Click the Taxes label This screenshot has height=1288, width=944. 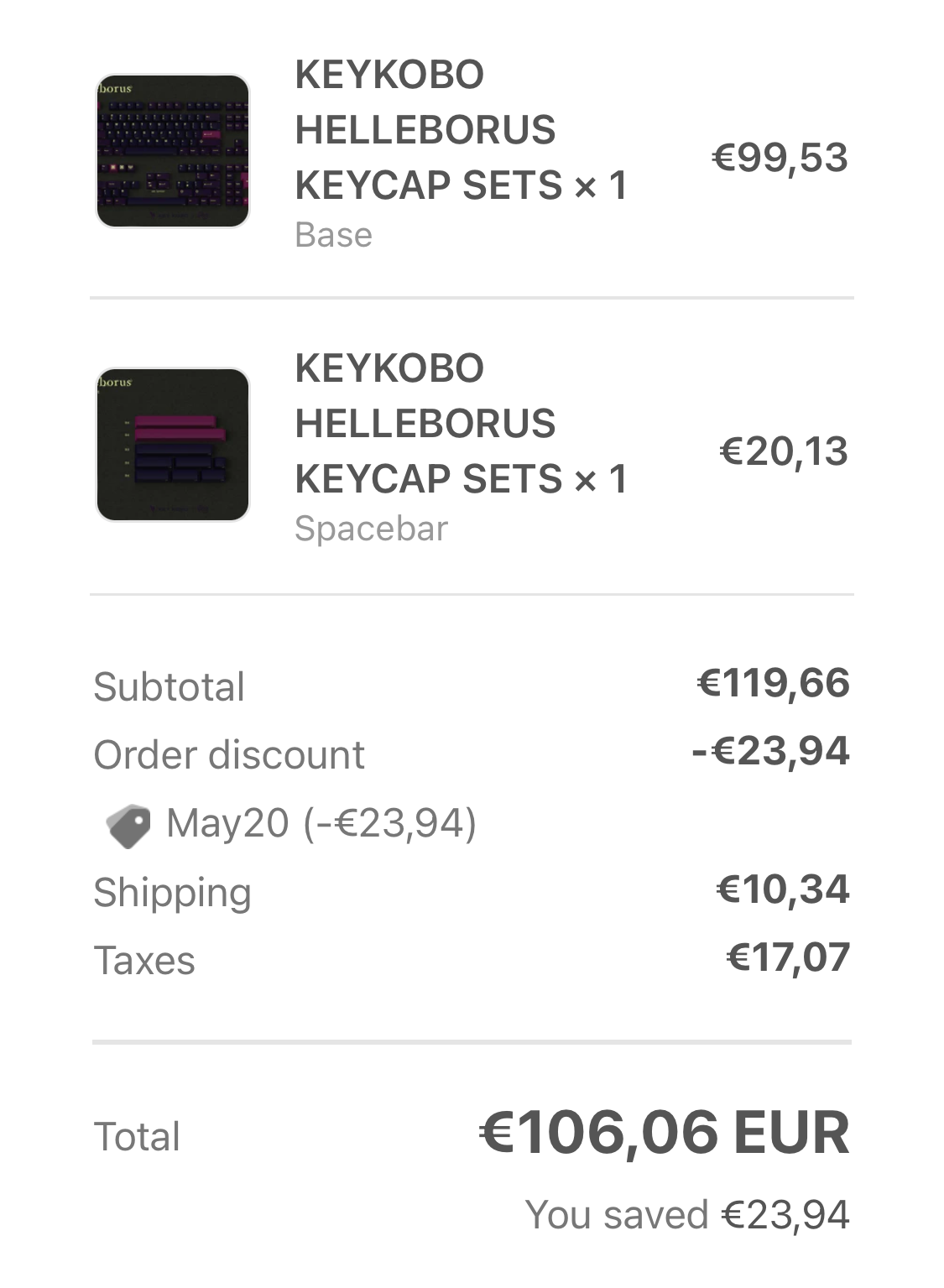tap(144, 960)
